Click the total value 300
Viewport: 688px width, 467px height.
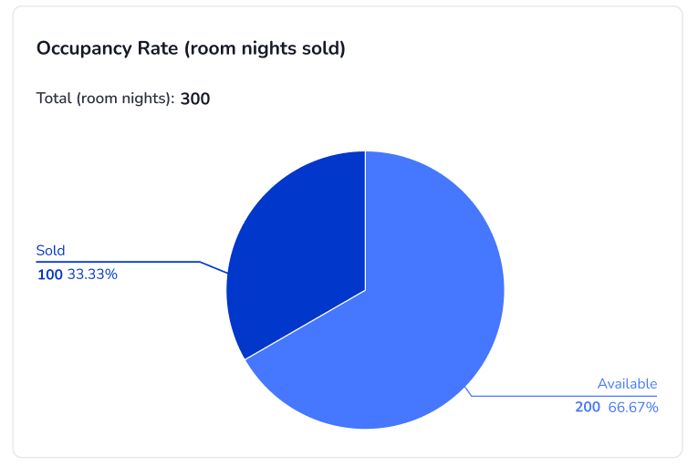tap(195, 98)
